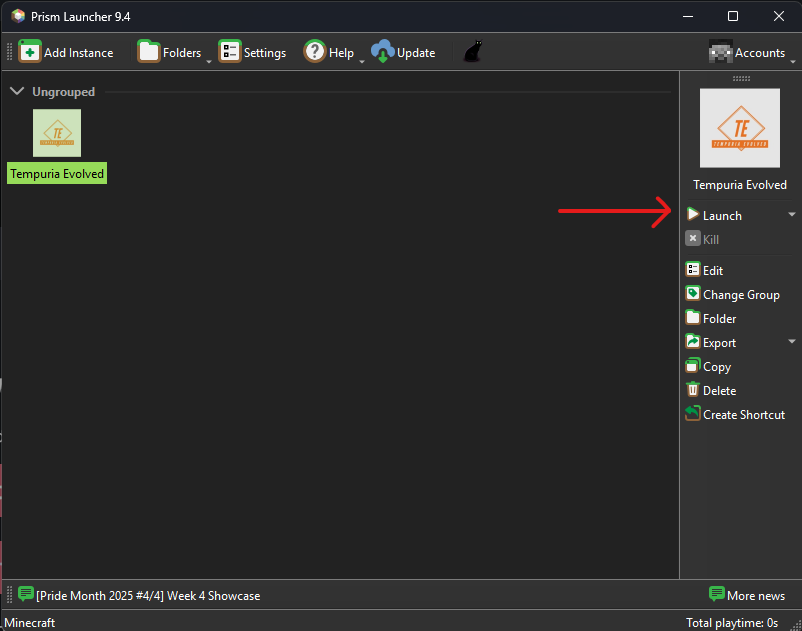Click the Tempuria Evolved name label in sidebar
The image size is (802, 631).
coord(740,185)
